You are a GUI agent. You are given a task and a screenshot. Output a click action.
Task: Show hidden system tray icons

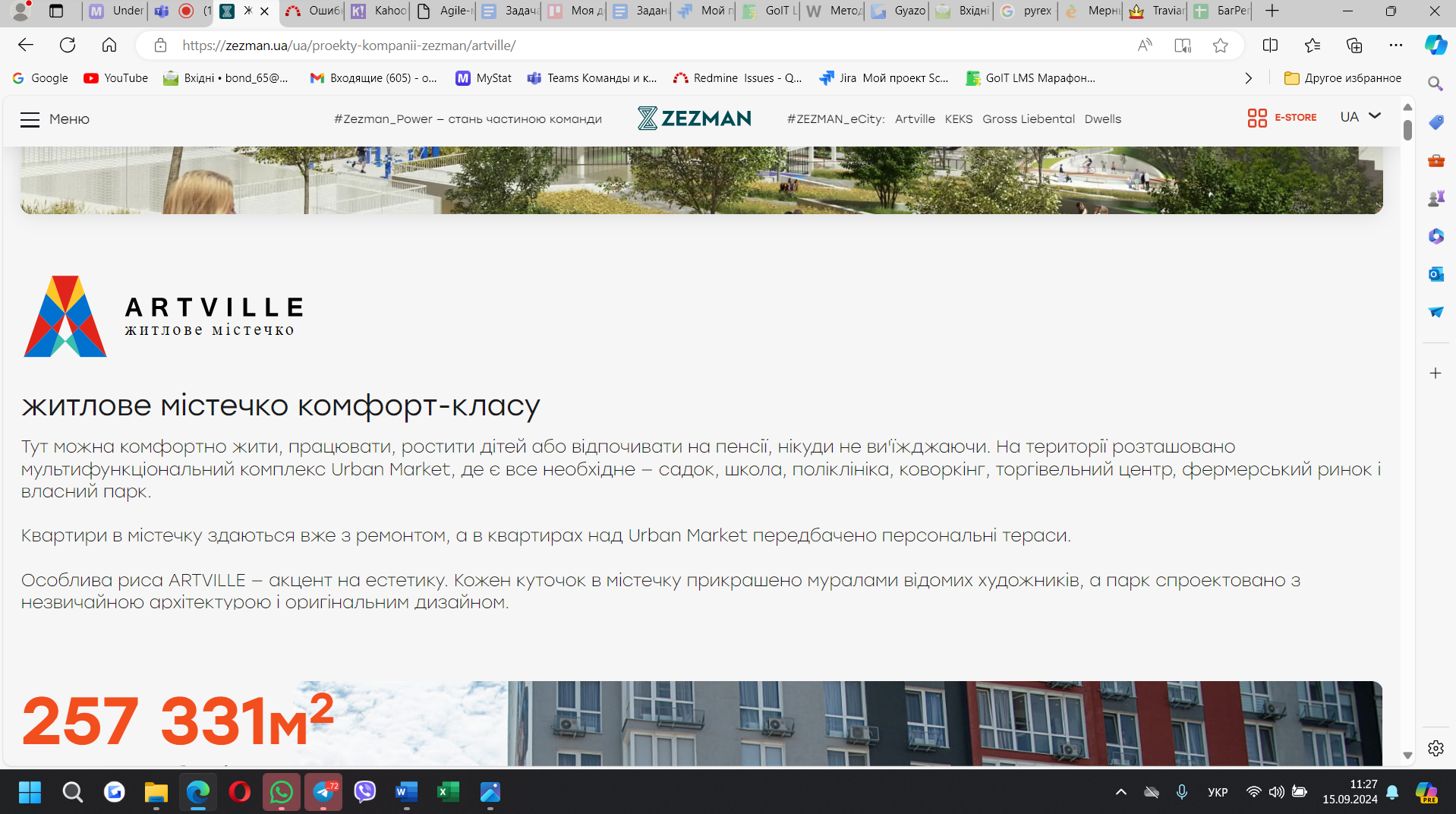[x=1120, y=792]
